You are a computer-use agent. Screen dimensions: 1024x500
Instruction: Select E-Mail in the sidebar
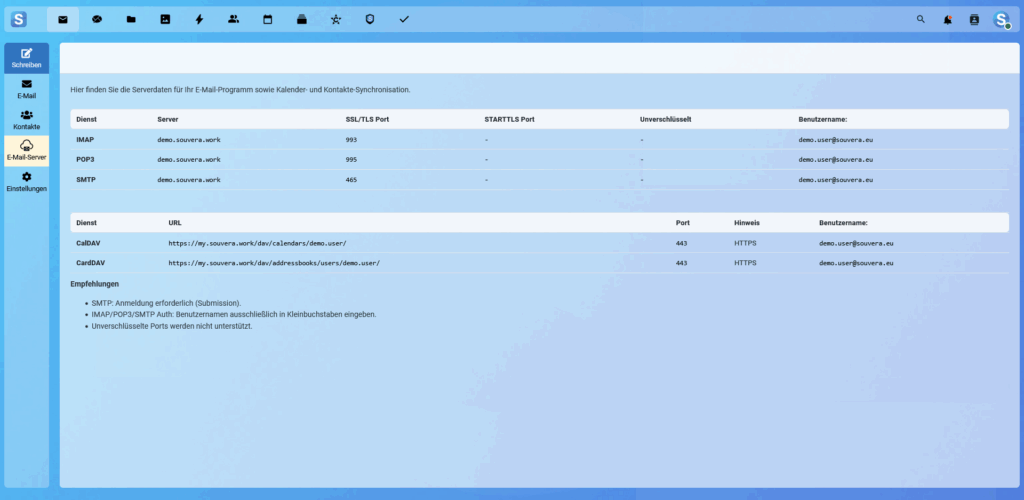click(26, 89)
